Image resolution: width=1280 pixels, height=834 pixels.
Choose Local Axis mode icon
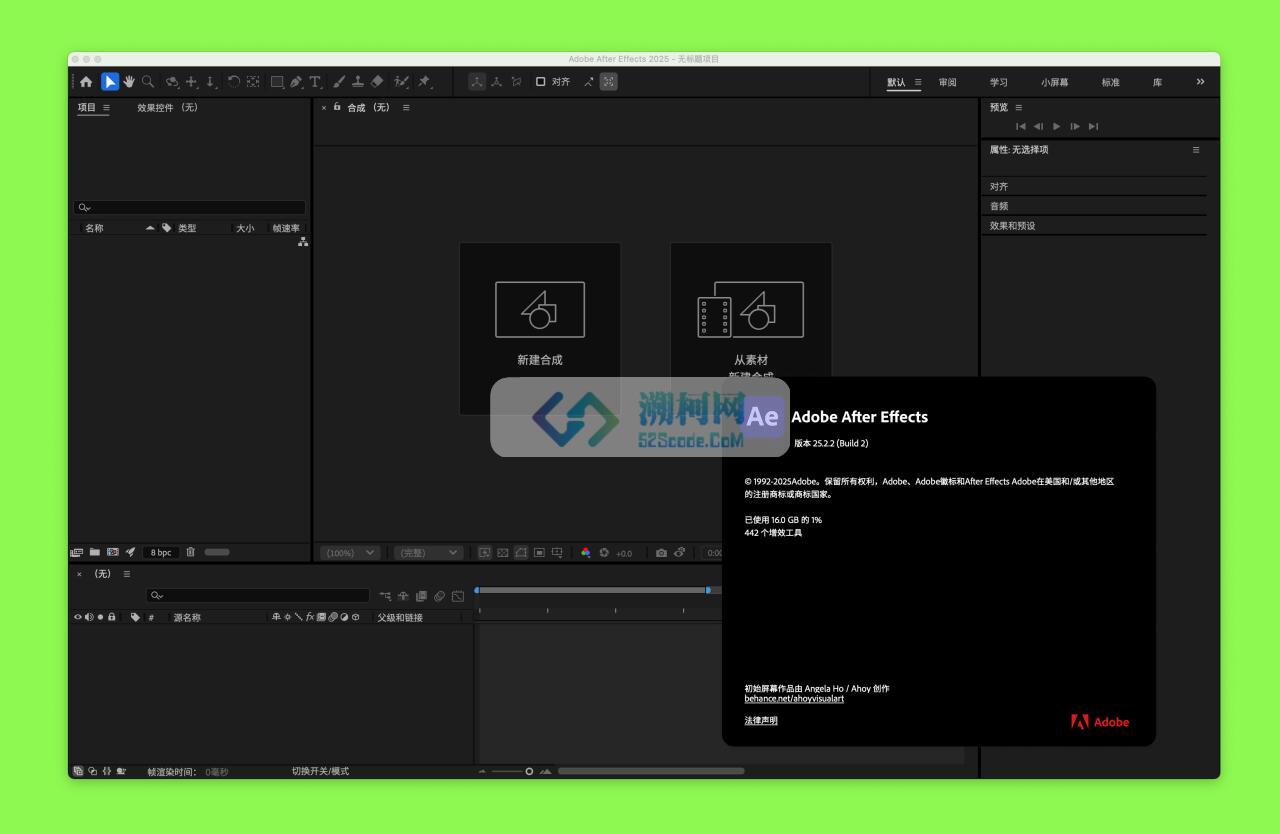pos(477,82)
